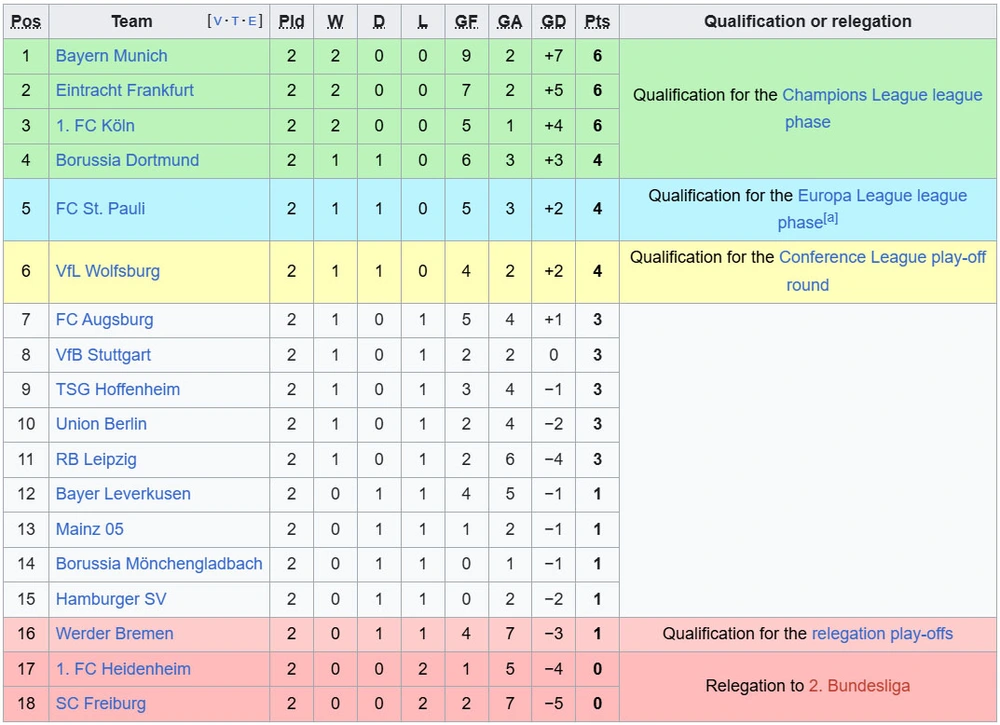Screen dimensions: 1000x725
Task: Click the T (talk) template link
Action: click(x=235, y=21)
